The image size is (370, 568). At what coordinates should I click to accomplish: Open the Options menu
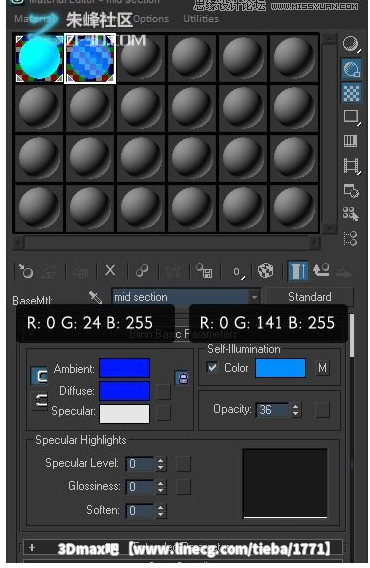(x=151, y=19)
